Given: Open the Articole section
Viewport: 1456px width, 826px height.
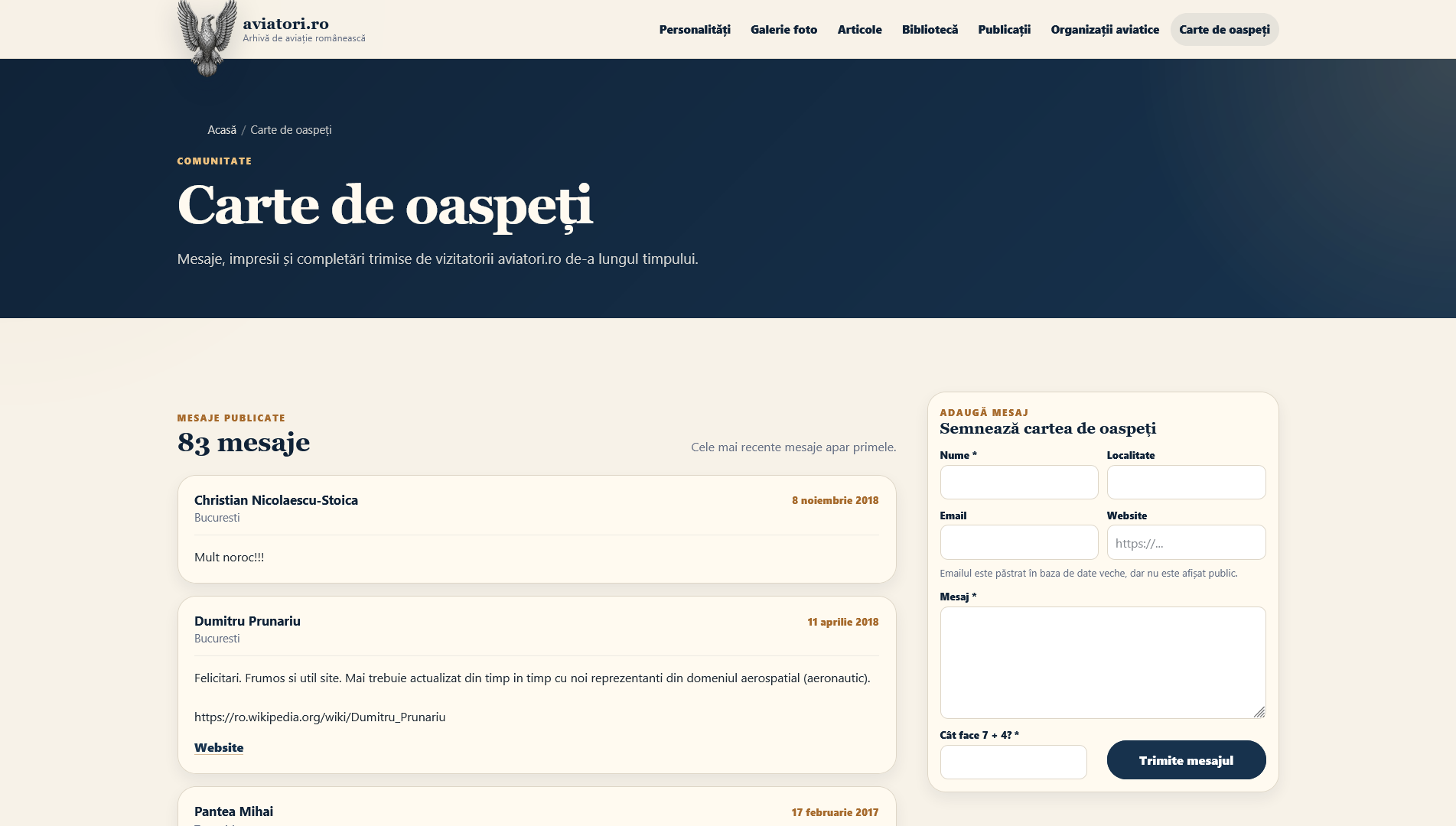Looking at the screenshot, I should coord(859,29).
